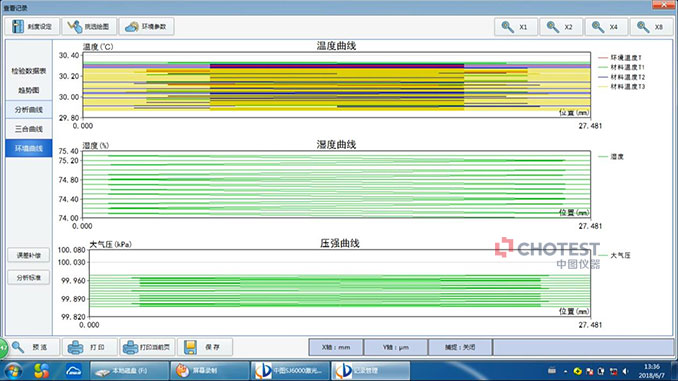Click the X轴 mm unit field
This screenshot has width=678, height=381.
coord(336,347)
